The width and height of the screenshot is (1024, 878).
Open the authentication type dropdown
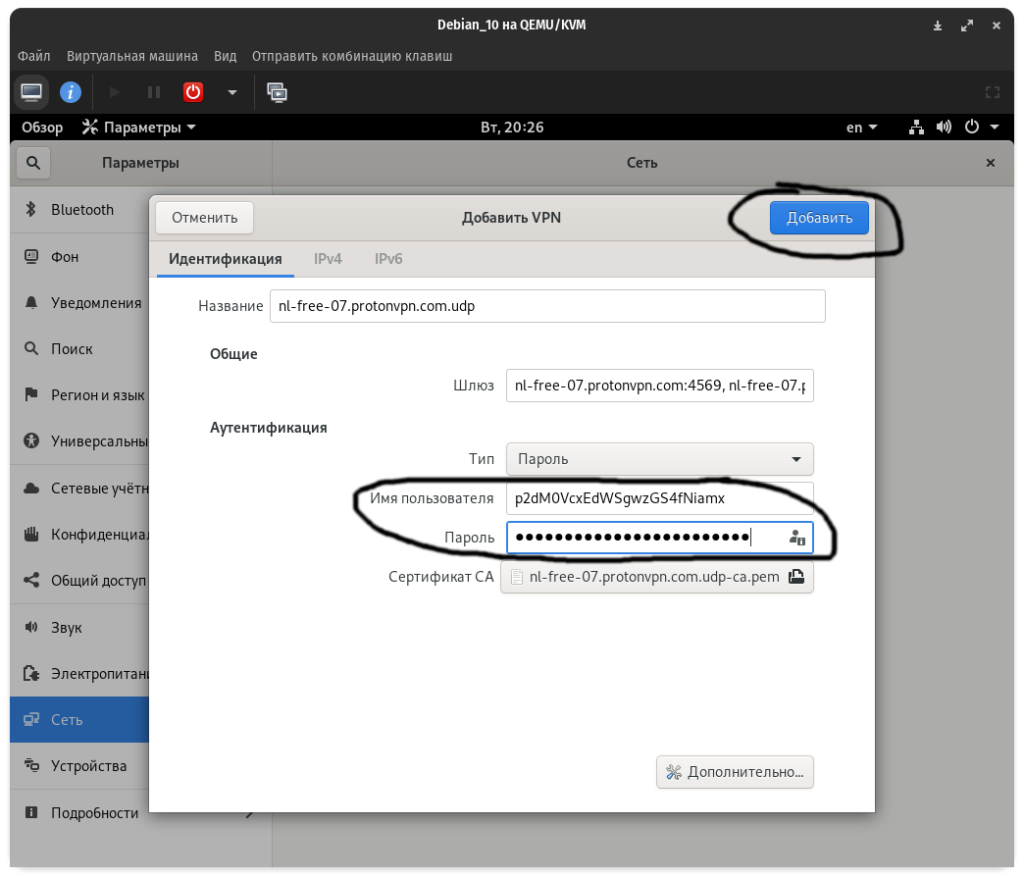[x=659, y=459]
